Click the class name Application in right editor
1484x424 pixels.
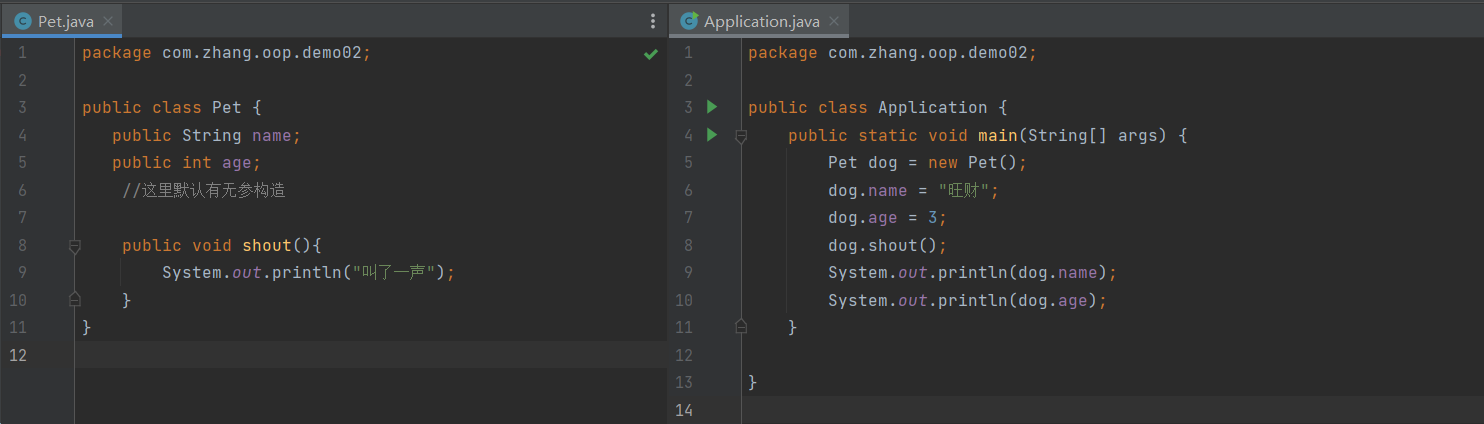(933, 108)
